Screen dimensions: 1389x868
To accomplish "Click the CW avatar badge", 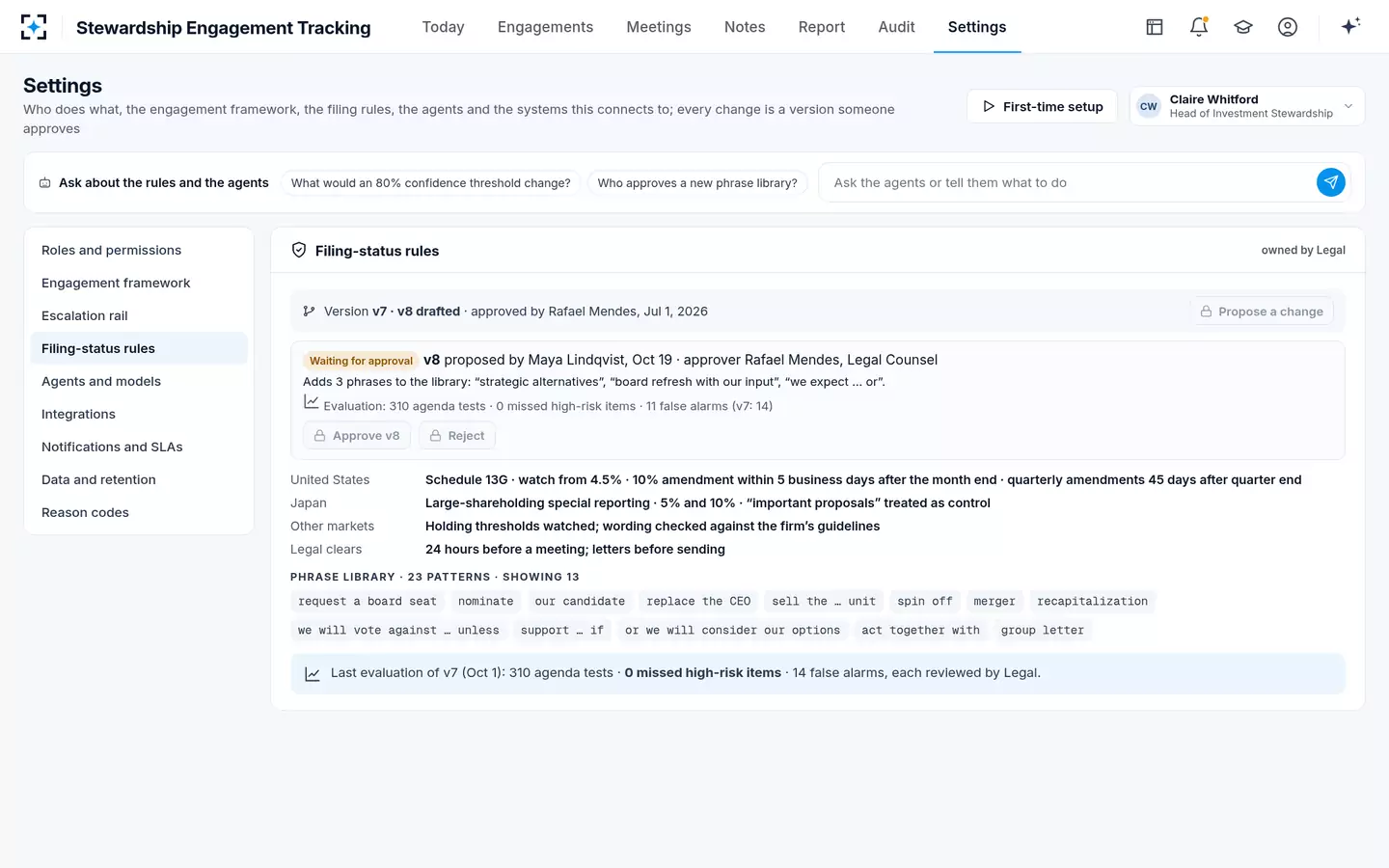I will 1149,106.
